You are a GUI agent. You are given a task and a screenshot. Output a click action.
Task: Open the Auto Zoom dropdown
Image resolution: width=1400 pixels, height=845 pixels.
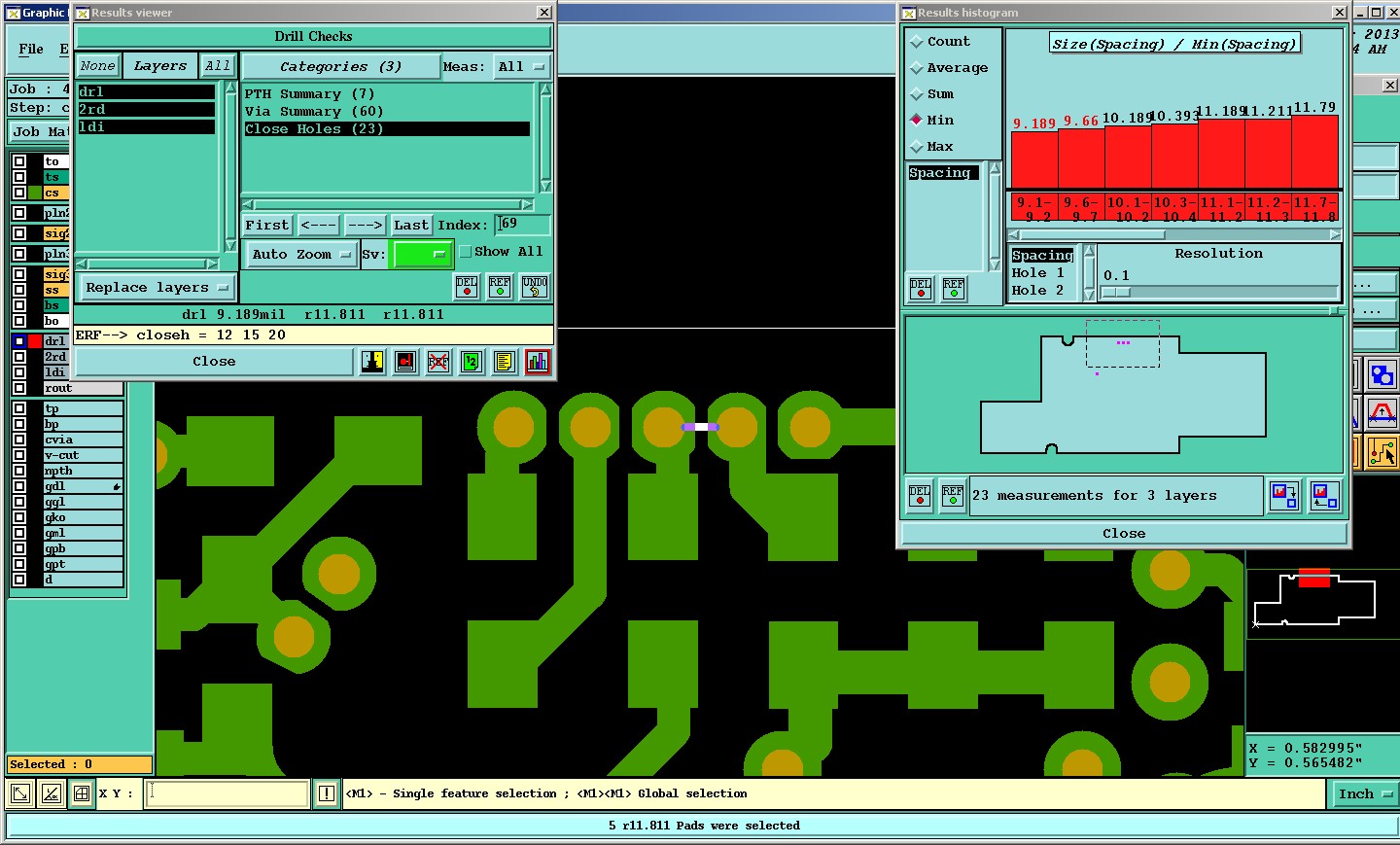pos(300,255)
